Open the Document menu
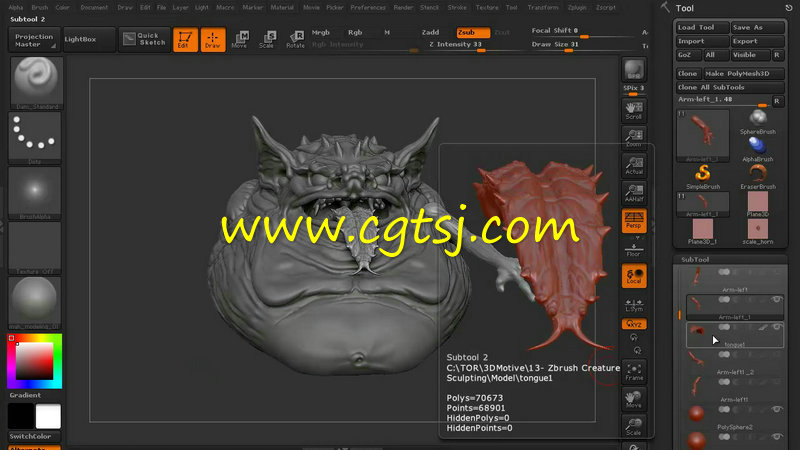Viewport: 800px width, 450px height. pos(94,8)
